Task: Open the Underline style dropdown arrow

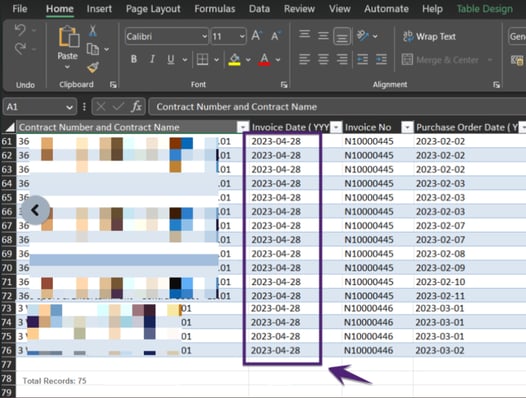Action: point(185,60)
